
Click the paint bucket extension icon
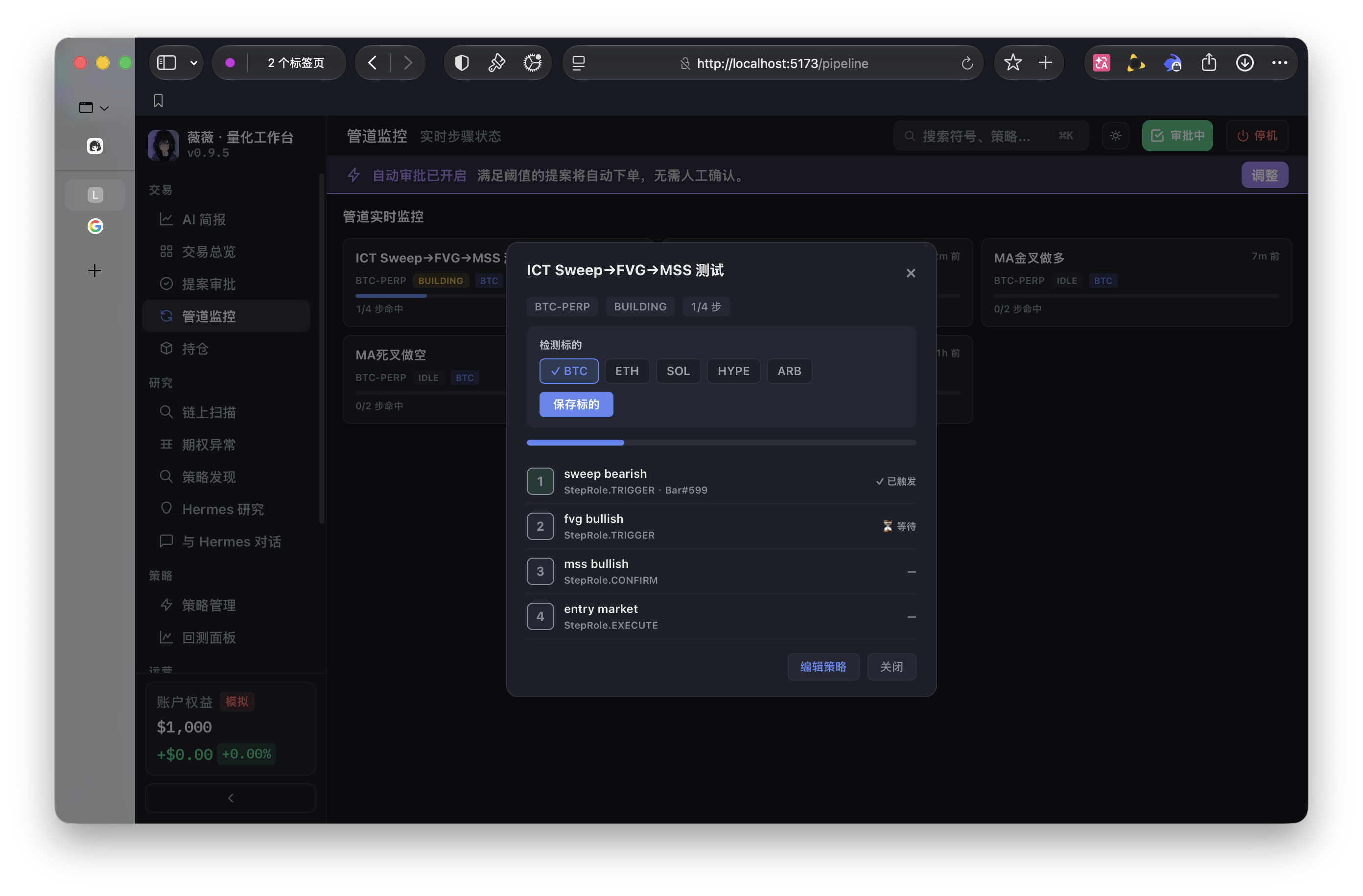[497, 63]
